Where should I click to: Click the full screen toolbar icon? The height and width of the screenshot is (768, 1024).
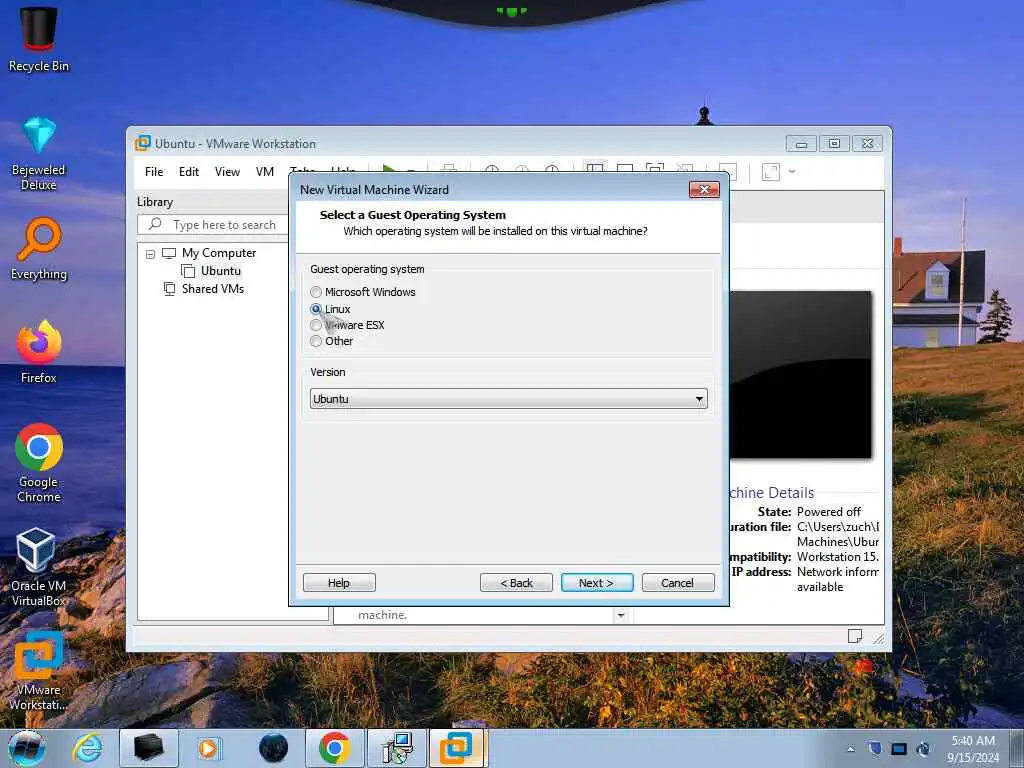point(654,169)
